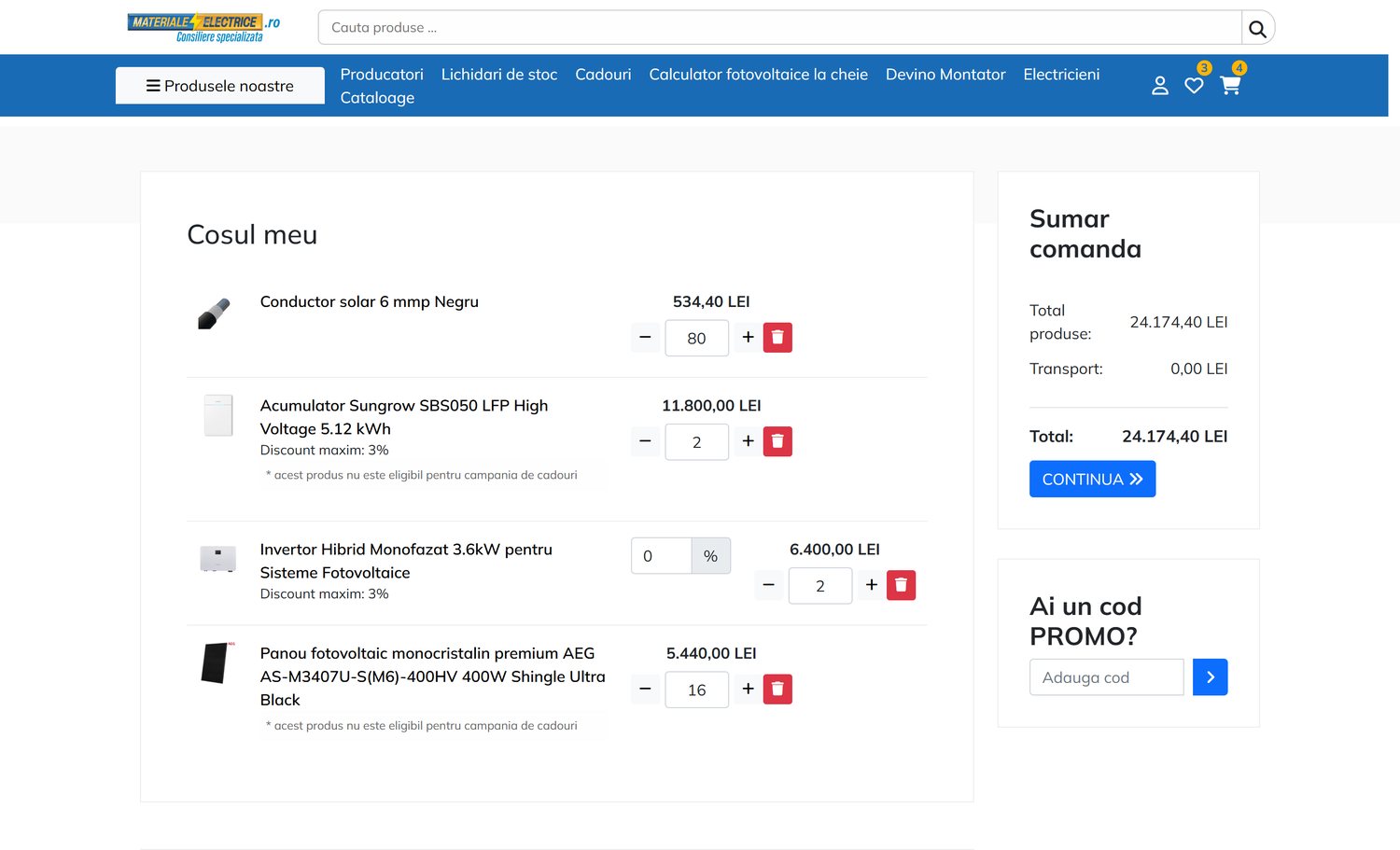
Task: Open the wishlist heart icon
Action: pyautogui.click(x=1194, y=86)
